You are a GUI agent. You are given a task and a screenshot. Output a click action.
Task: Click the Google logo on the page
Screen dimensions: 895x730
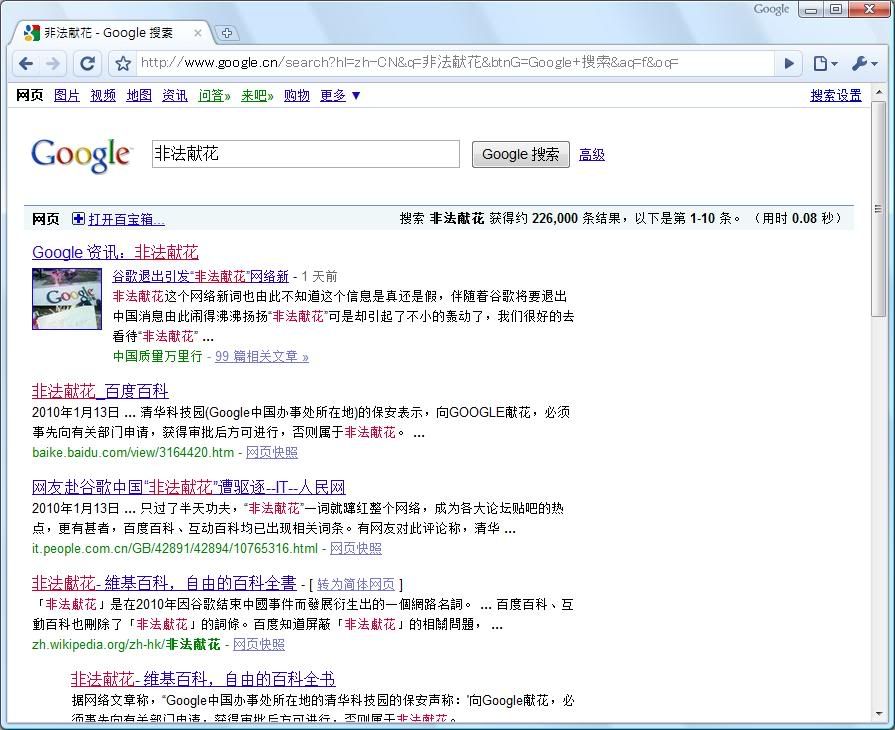[81, 155]
